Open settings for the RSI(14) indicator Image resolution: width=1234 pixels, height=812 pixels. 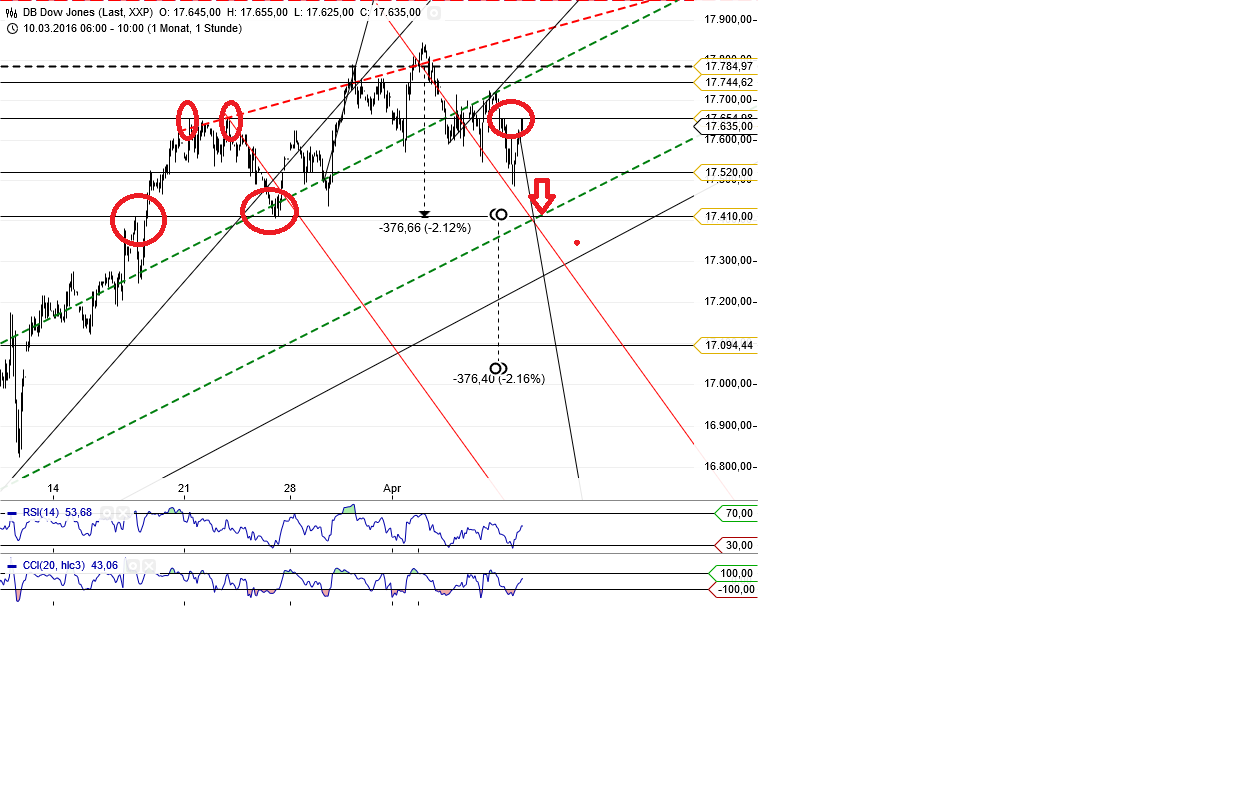107,513
